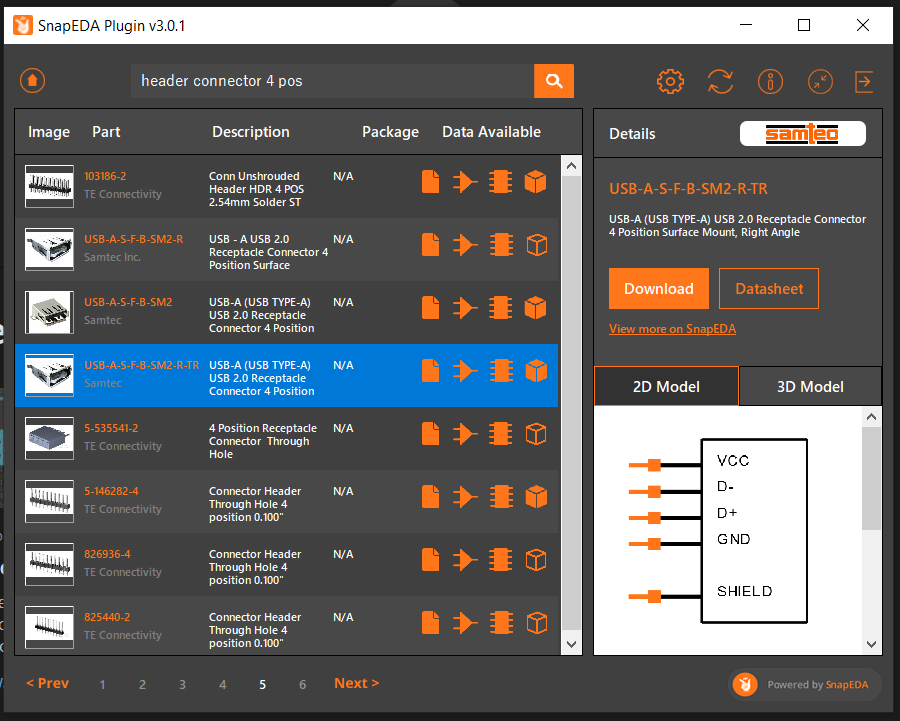Select the 2D Model tab
This screenshot has height=721, width=900.
pos(666,387)
